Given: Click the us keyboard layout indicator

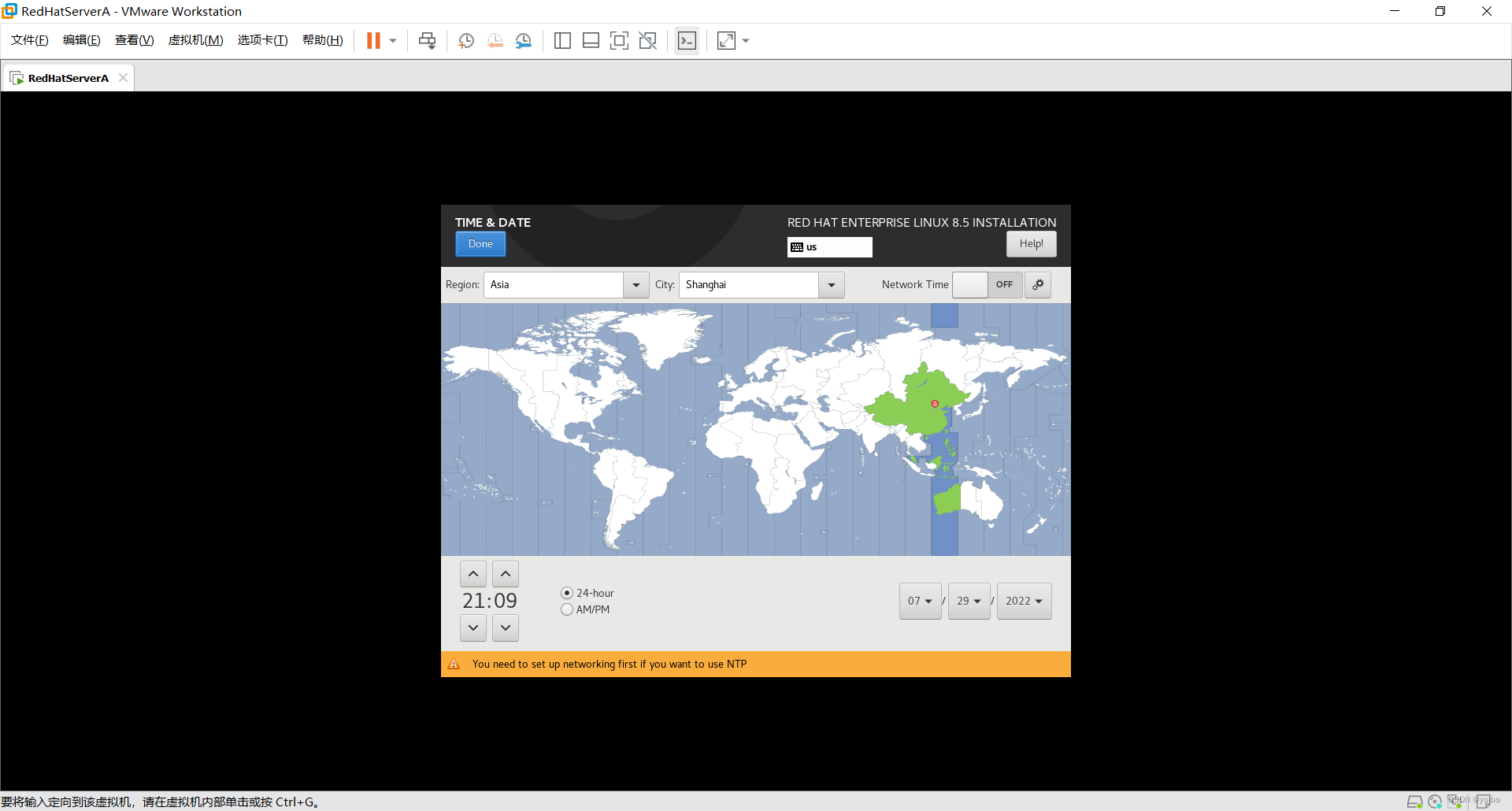Looking at the screenshot, I should [830, 247].
